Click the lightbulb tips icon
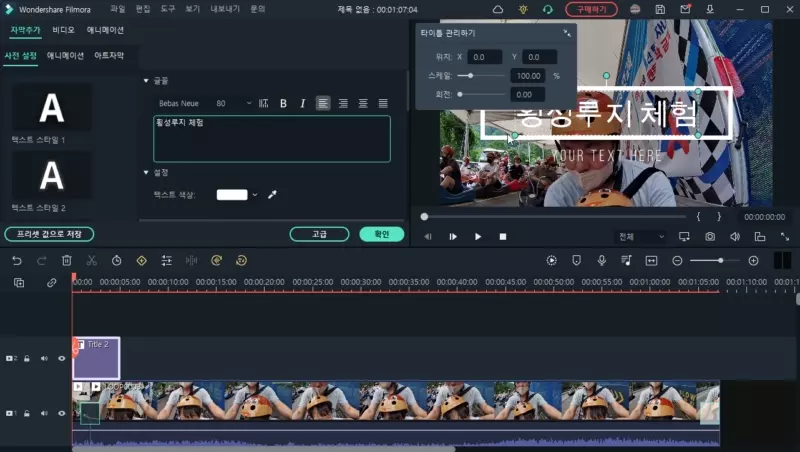Viewport: 800px width, 452px height. [x=523, y=9]
